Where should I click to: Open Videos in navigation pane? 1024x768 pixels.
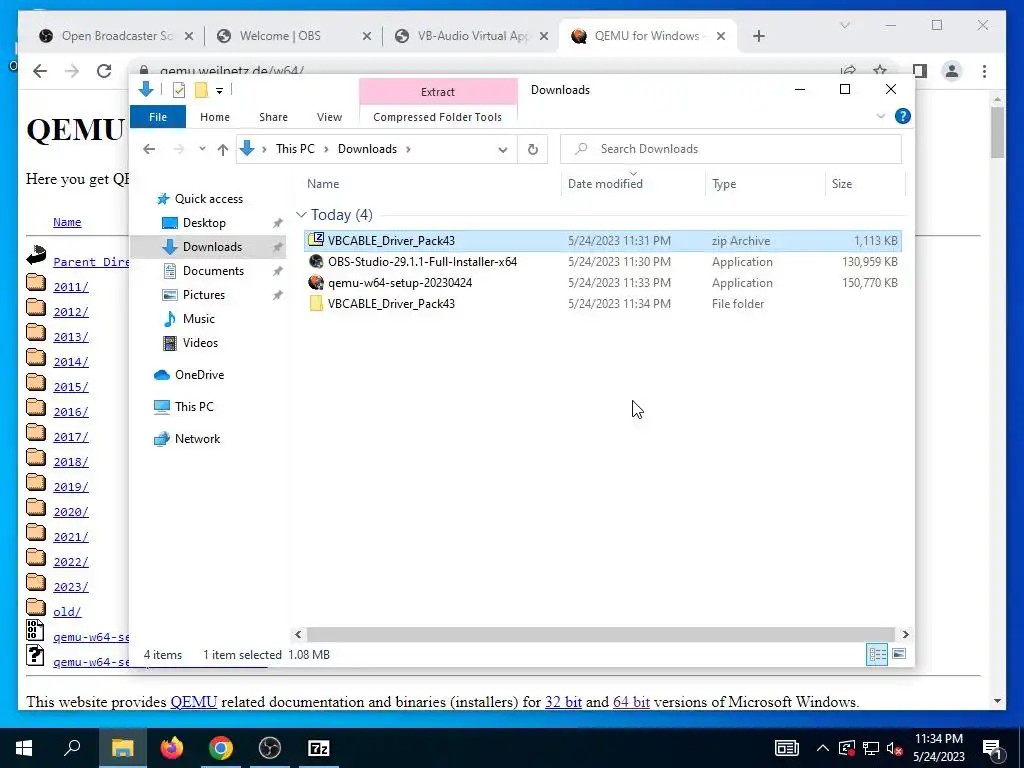[x=200, y=342]
